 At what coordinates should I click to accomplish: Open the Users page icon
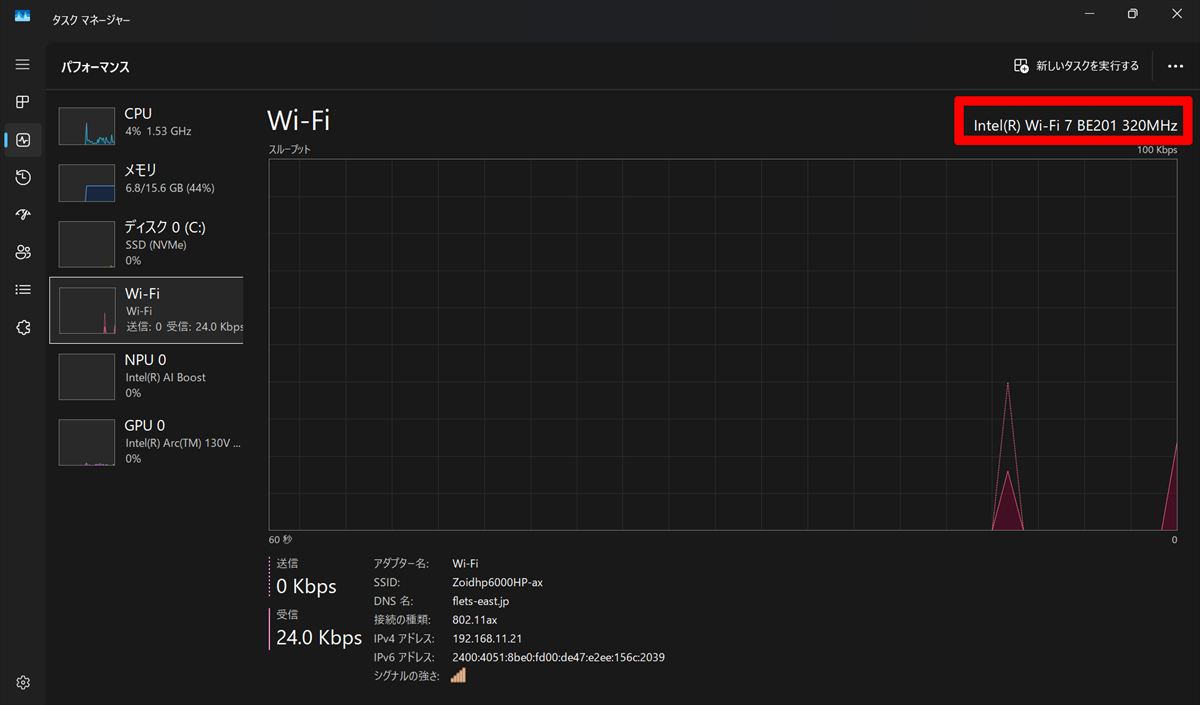23,252
